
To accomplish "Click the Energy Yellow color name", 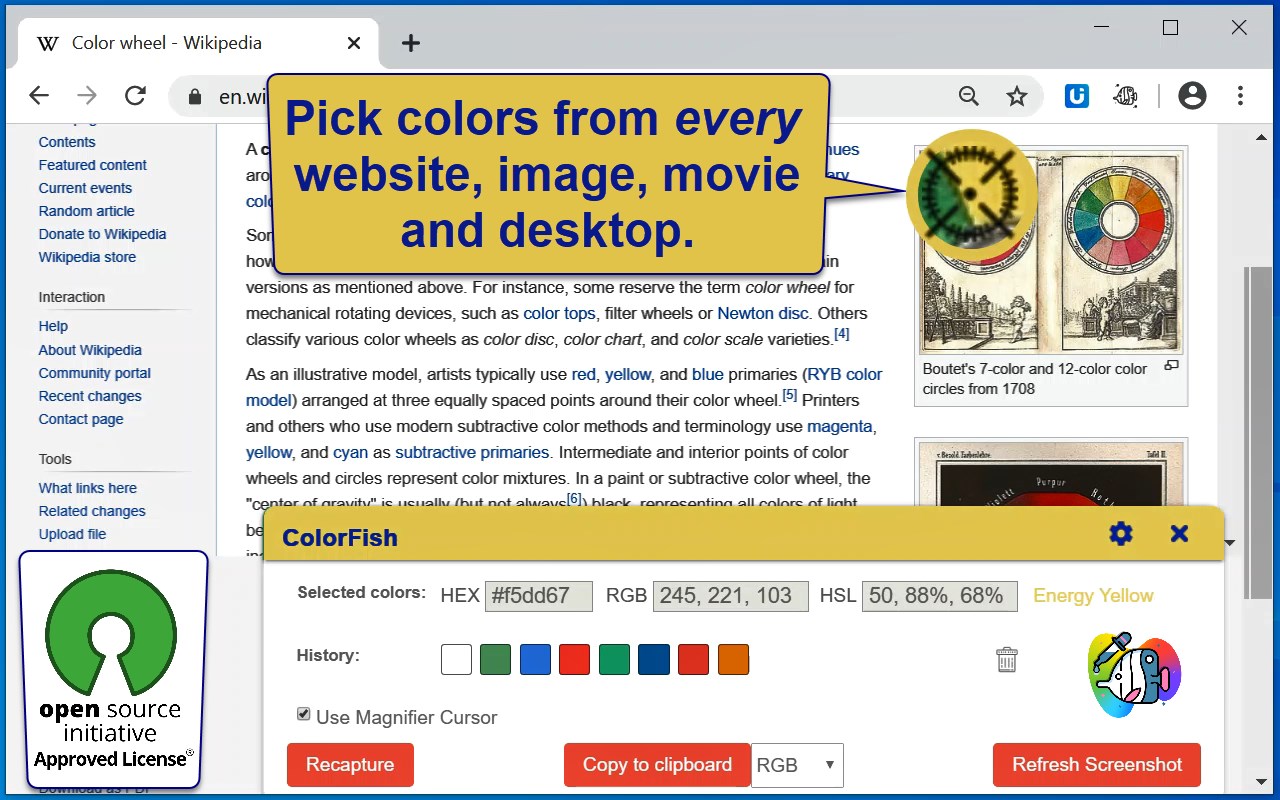I will click(1093, 596).
